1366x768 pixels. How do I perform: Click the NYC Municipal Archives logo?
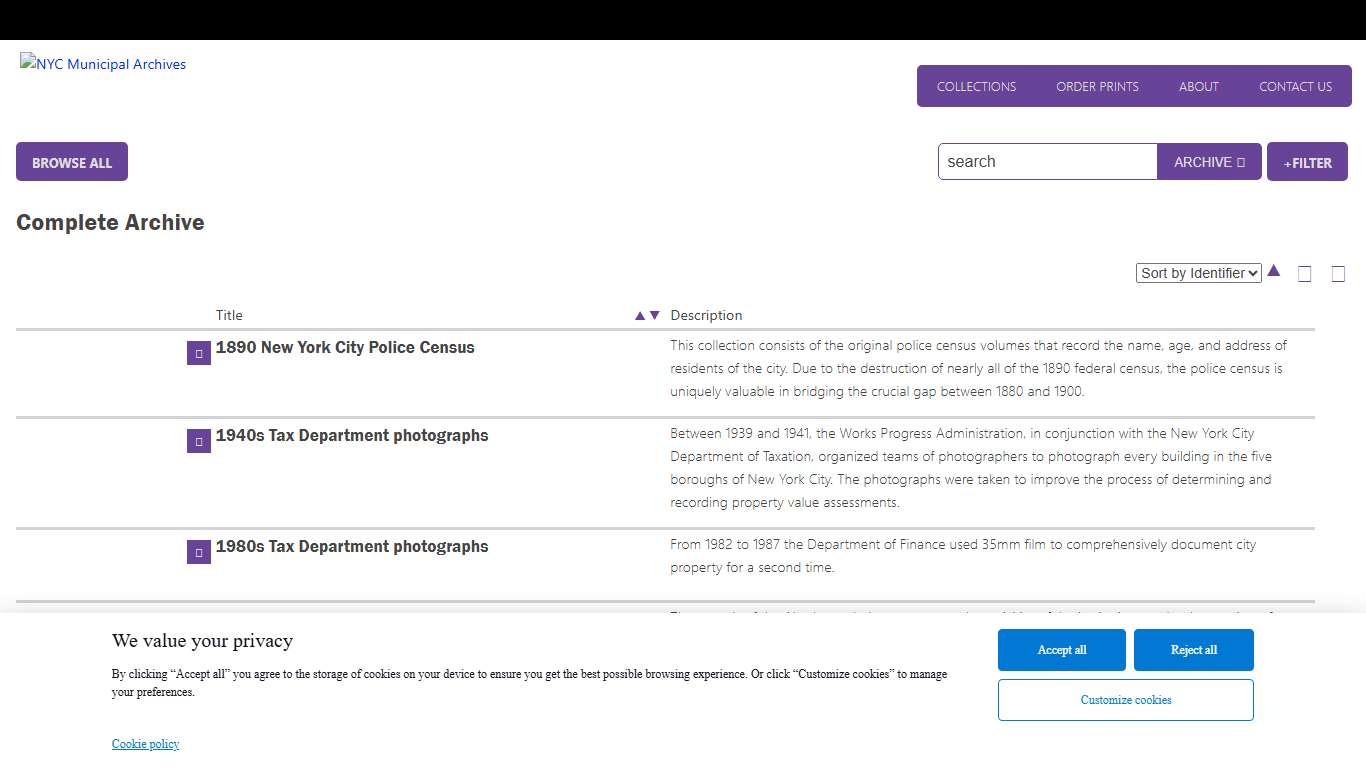pyautogui.click(x=102, y=63)
